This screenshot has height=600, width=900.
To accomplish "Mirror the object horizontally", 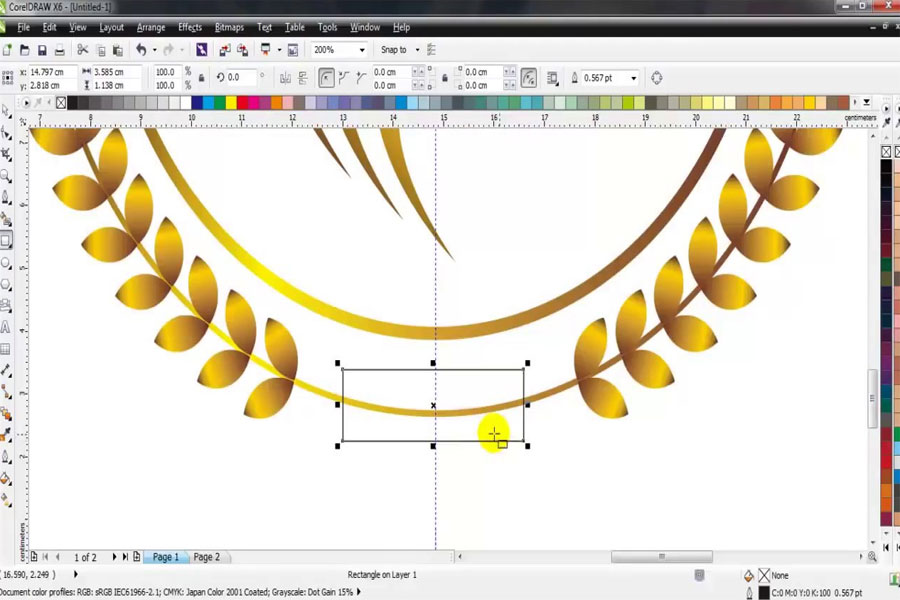I will tap(285, 78).
